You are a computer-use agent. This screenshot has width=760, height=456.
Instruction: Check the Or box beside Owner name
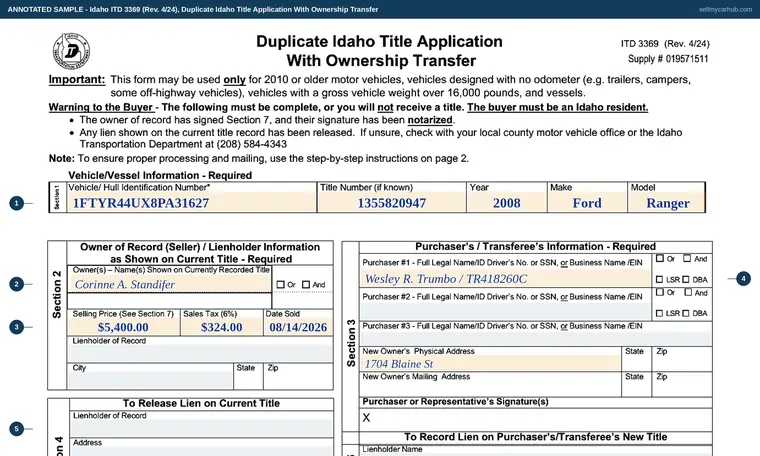click(280, 285)
